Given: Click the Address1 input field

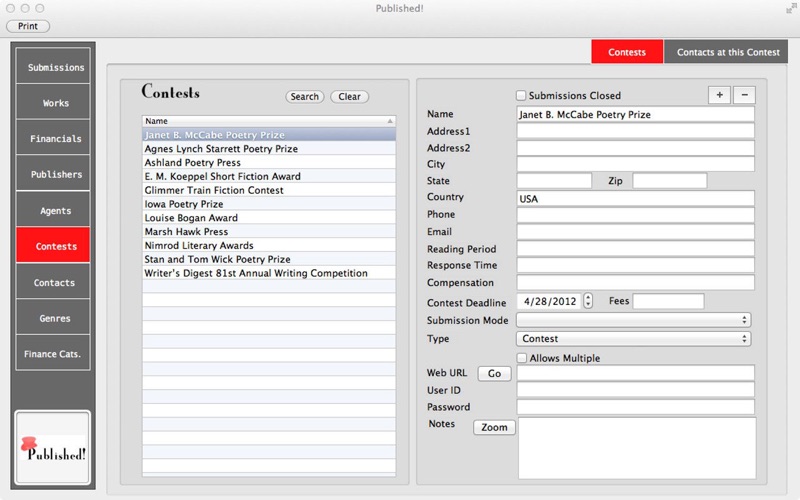Looking at the screenshot, I should tap(635, 131).
